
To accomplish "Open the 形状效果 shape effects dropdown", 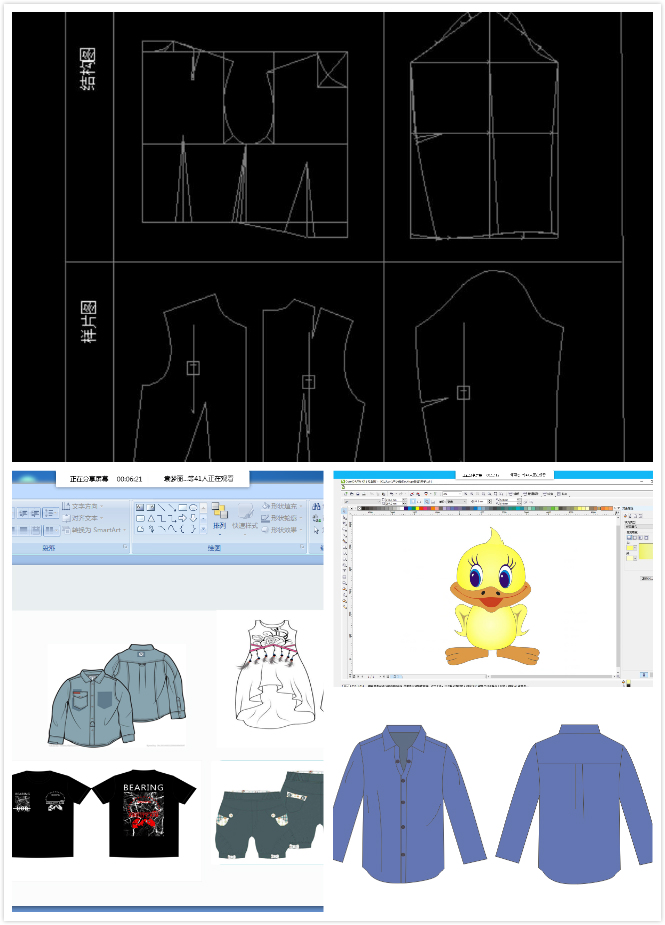I will (x=282, y=530).
